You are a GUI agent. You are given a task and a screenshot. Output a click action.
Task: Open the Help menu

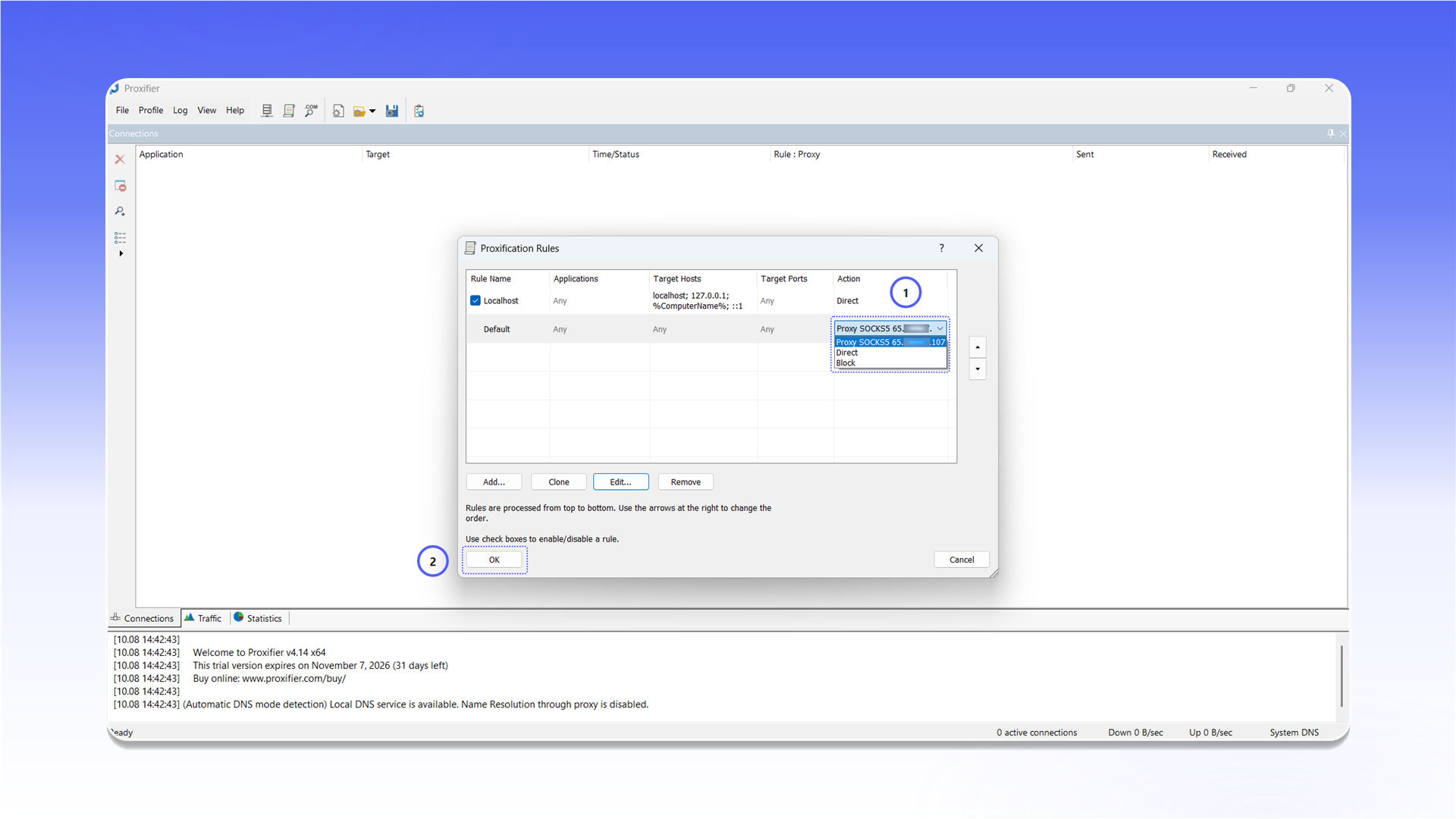(235, 110)
